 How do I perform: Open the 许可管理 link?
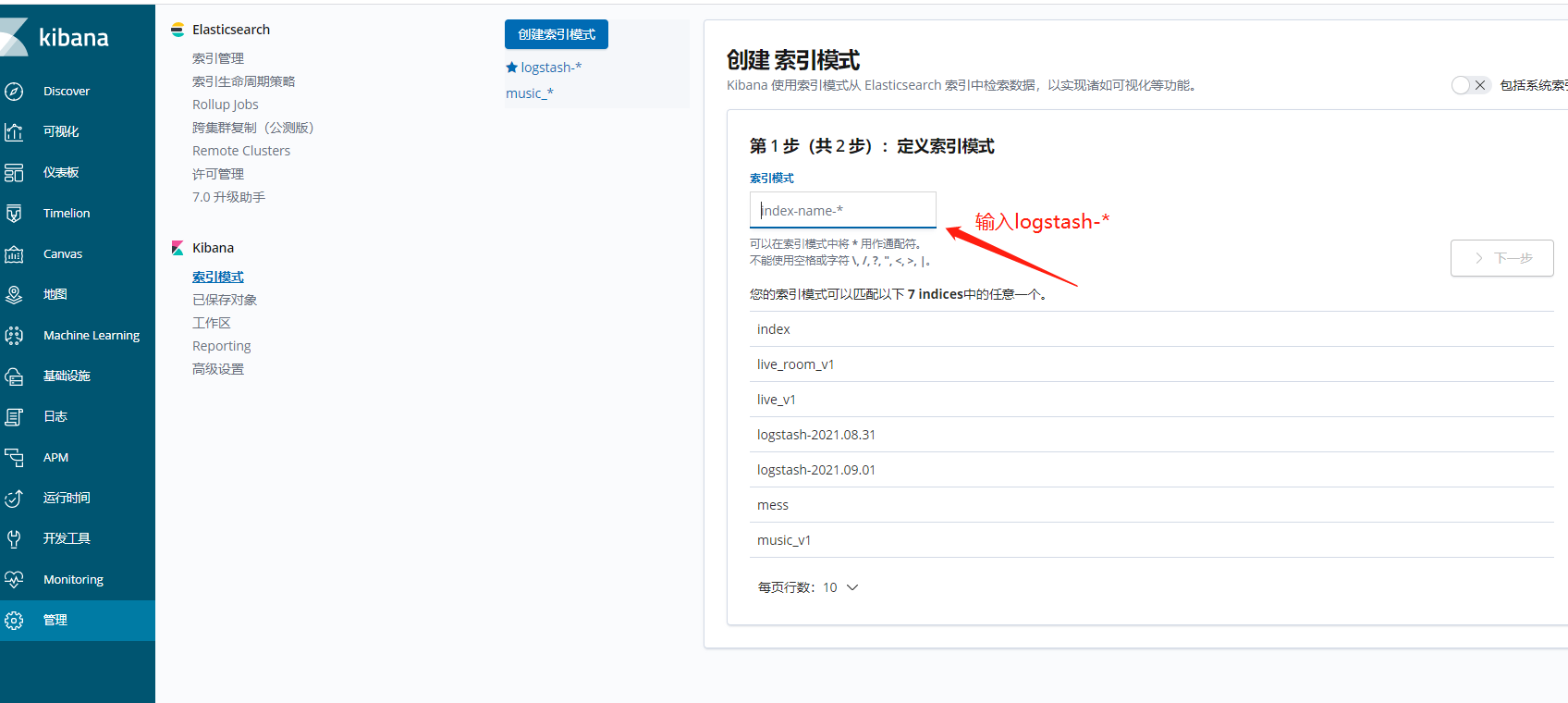click(x=218, y=174)
